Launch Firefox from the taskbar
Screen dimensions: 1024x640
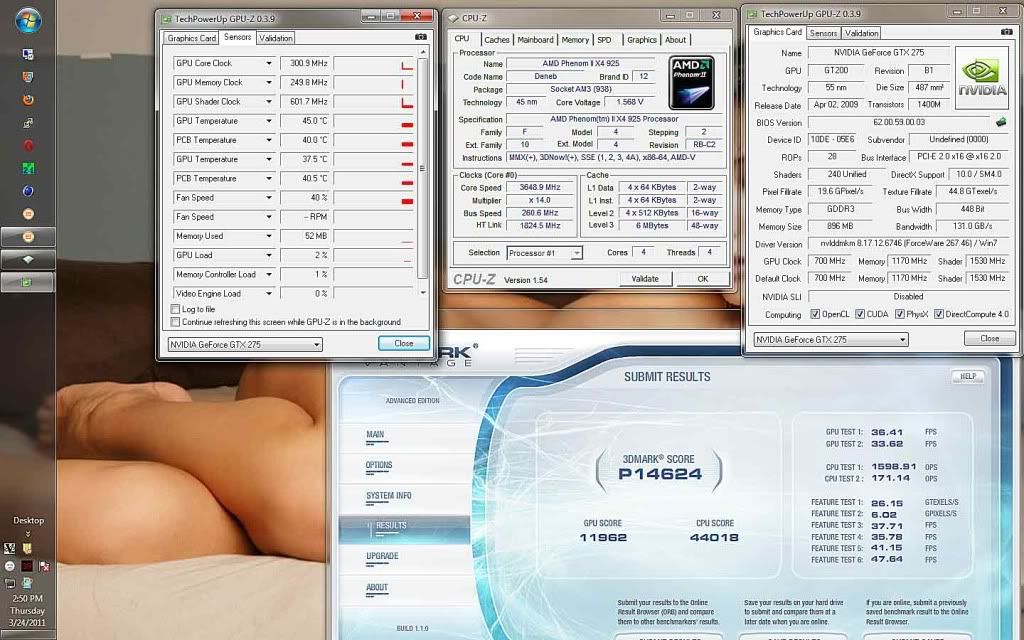click(28, 99)
